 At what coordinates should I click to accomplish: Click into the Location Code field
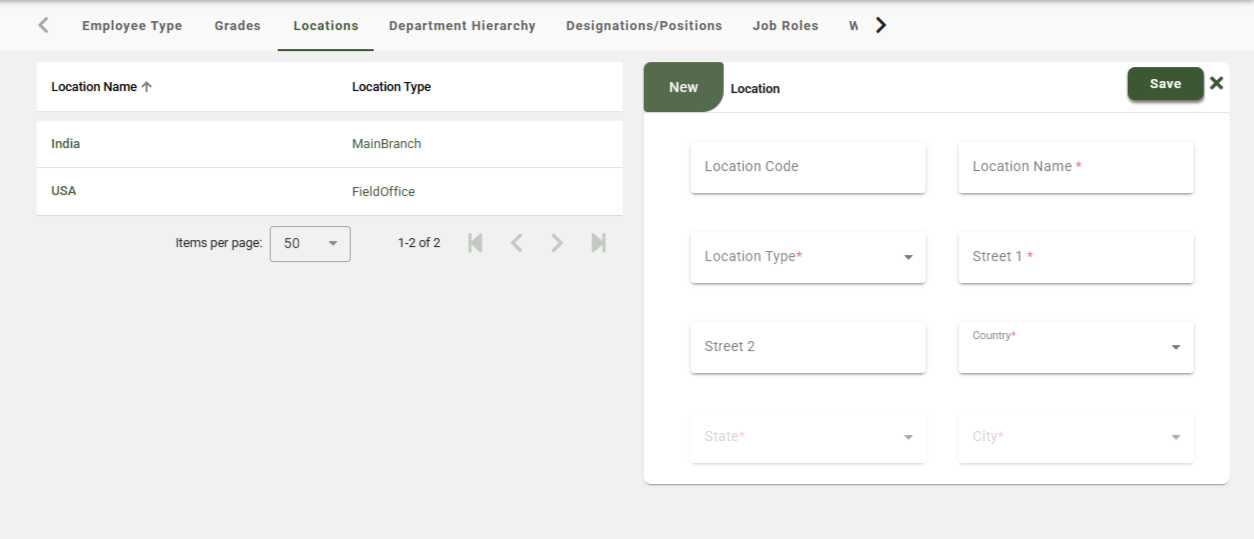[x=807, y=167]
